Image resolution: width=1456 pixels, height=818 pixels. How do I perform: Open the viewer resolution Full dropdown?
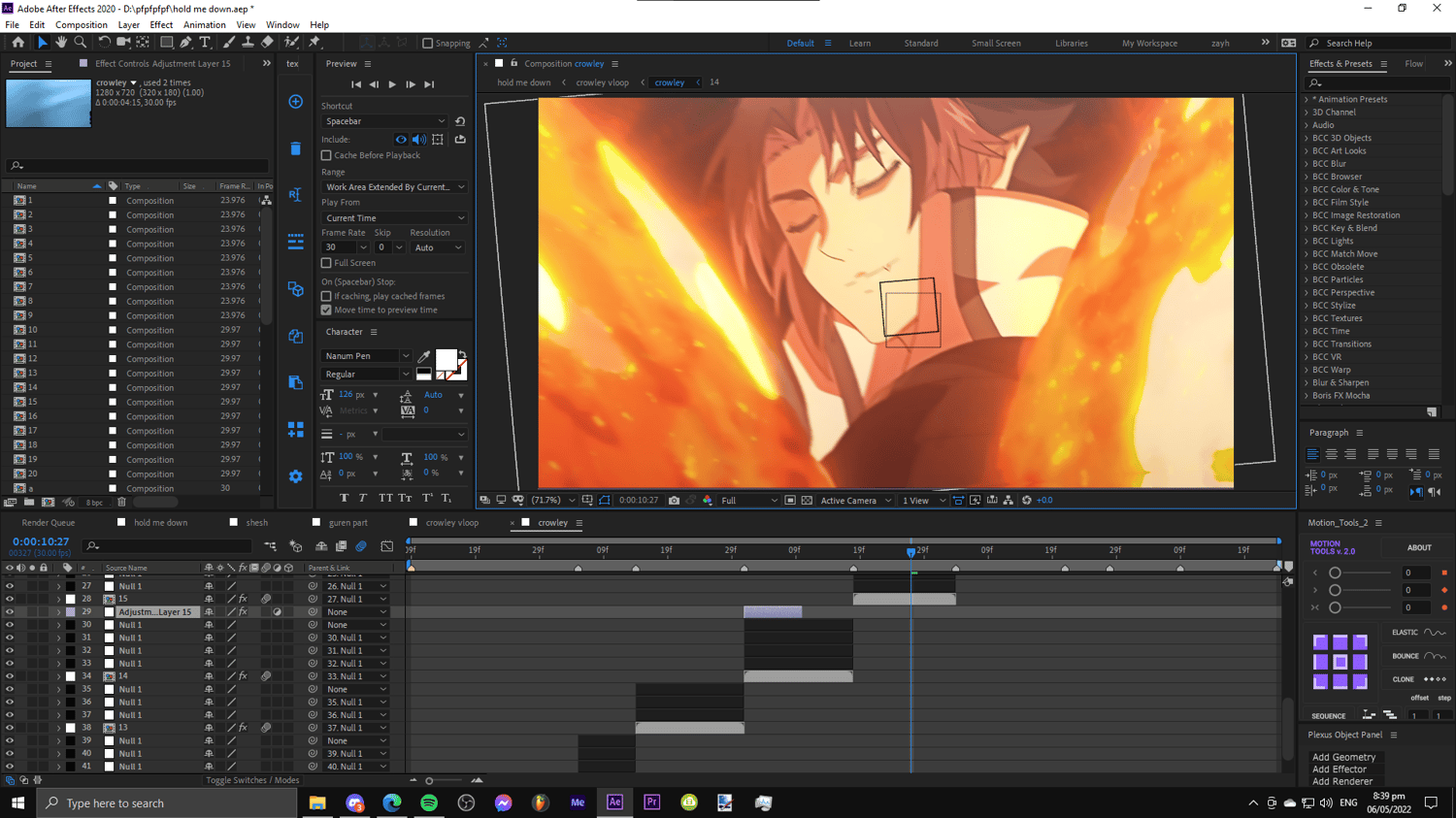748,501
